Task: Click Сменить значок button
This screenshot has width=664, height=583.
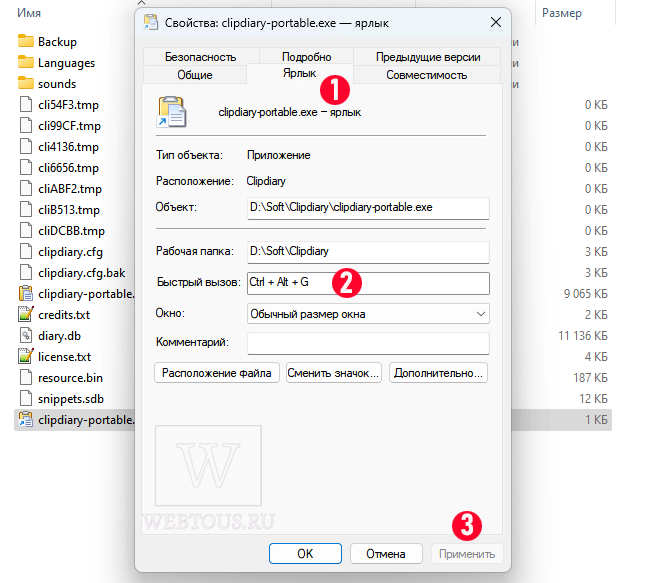Action: tap(334, 373)
